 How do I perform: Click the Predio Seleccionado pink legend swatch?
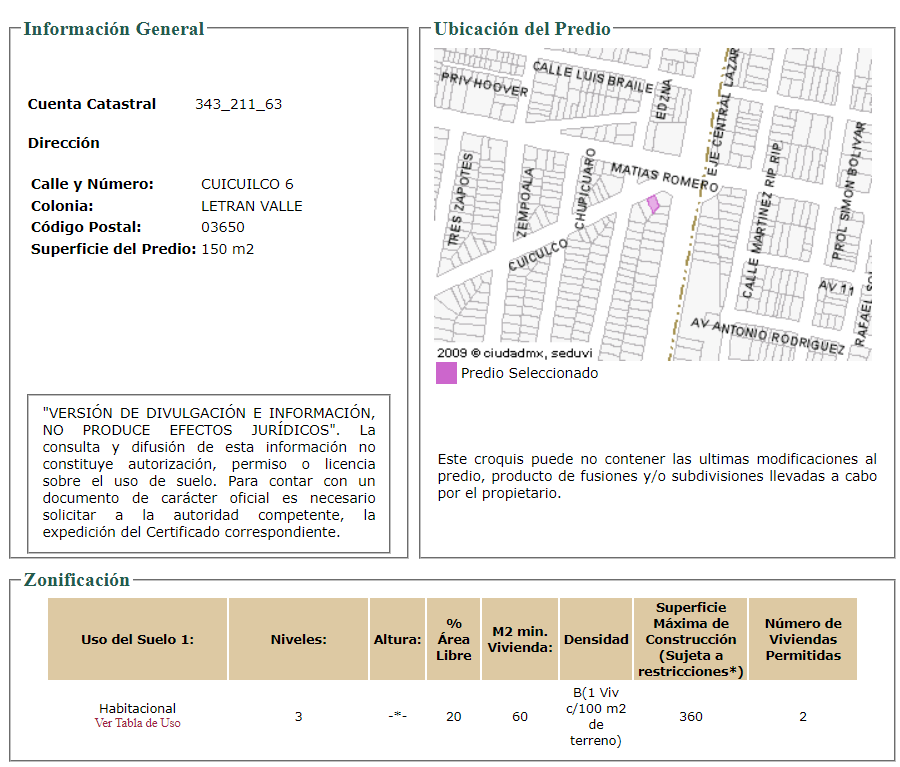446,373
